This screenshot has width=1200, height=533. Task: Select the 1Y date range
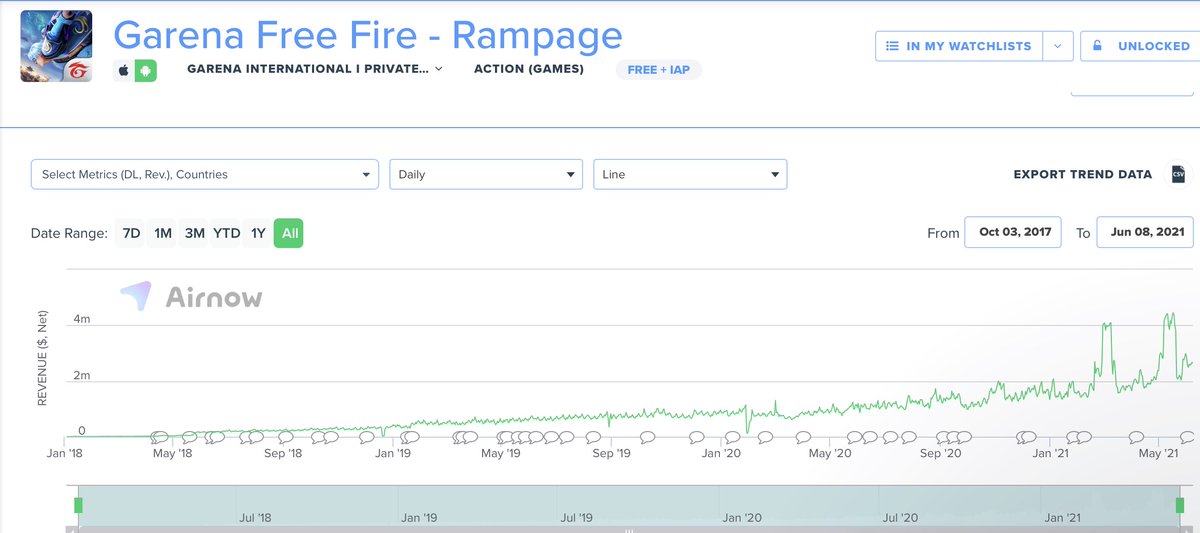tap(258, 233)
